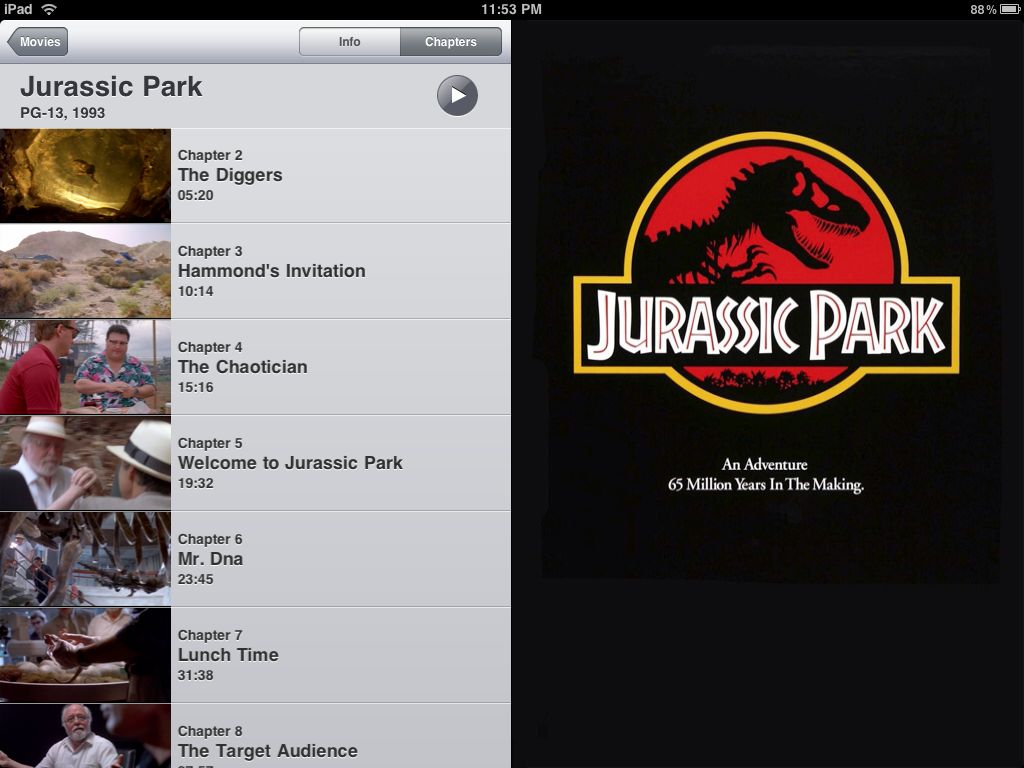Screen dimensions: 1024x768
Task: Click the 'Jurassic Park' movie heading
Action: pos(111,87)
